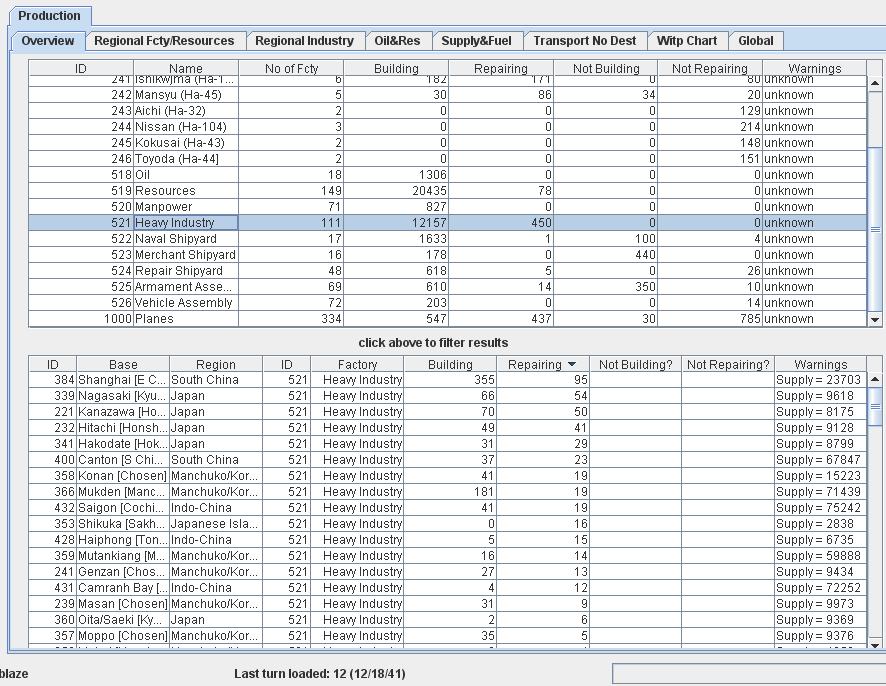Sort lower table by Region column header

click(x=215, y=364)
